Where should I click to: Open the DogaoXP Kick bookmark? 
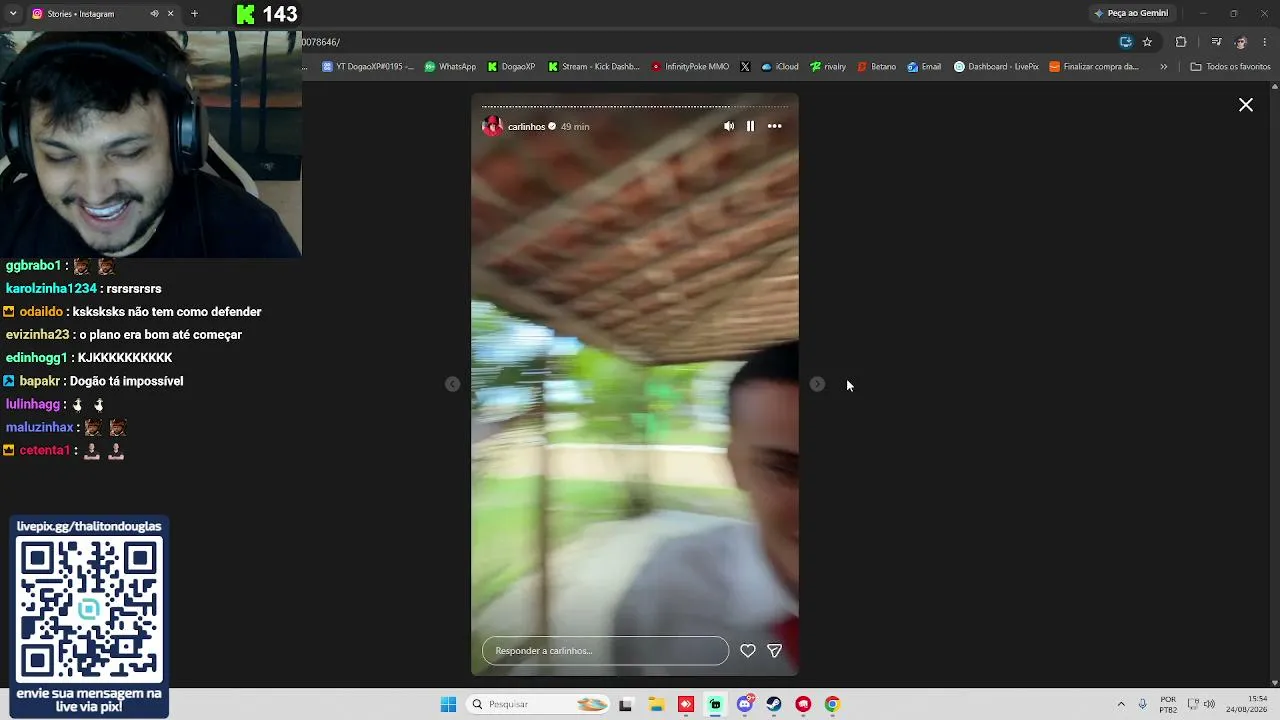(x=511, y=67)
